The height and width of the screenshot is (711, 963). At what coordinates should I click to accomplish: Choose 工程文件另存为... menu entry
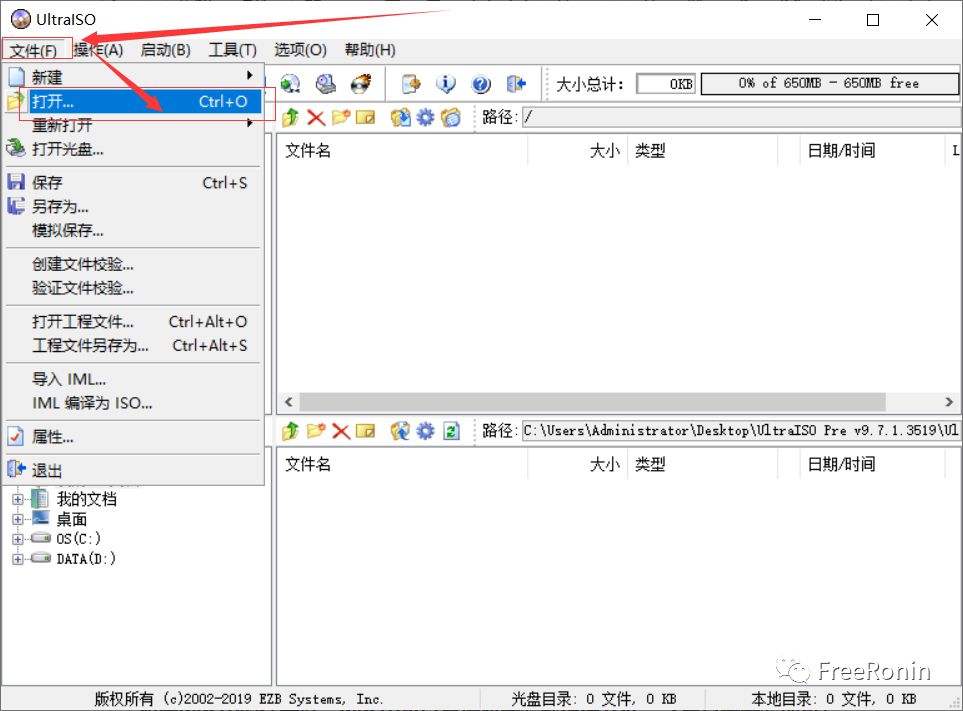tap(134, 346)
